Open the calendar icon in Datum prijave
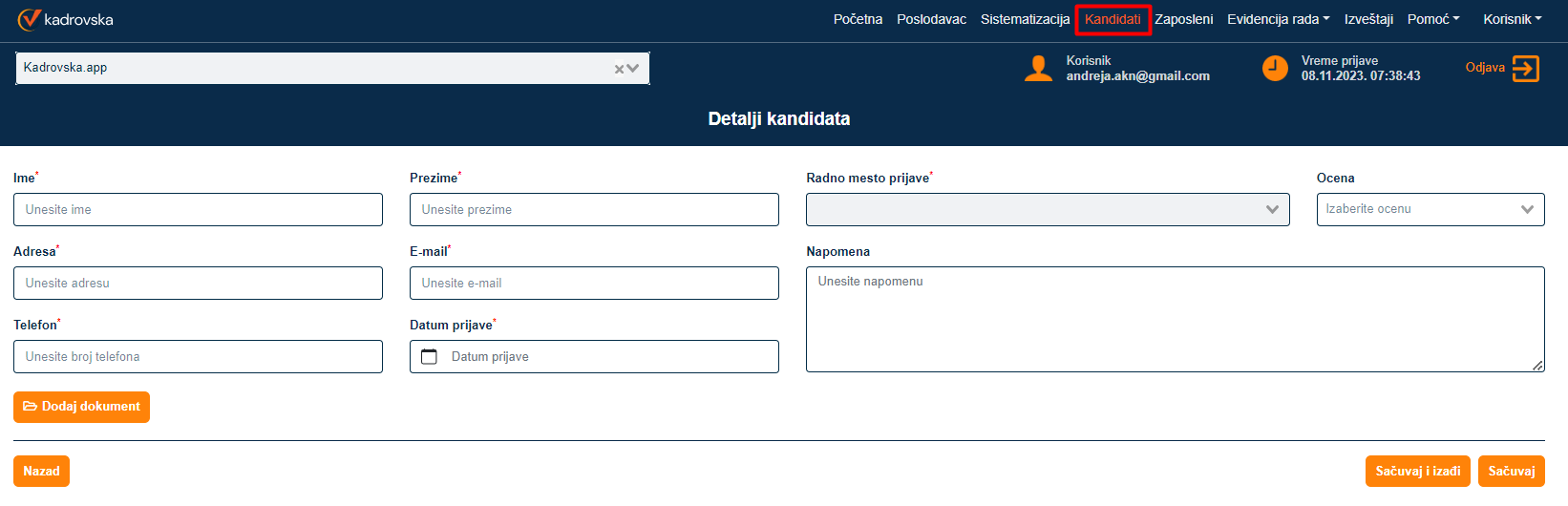The image size is (1568, 506). (x=430, y=356)
